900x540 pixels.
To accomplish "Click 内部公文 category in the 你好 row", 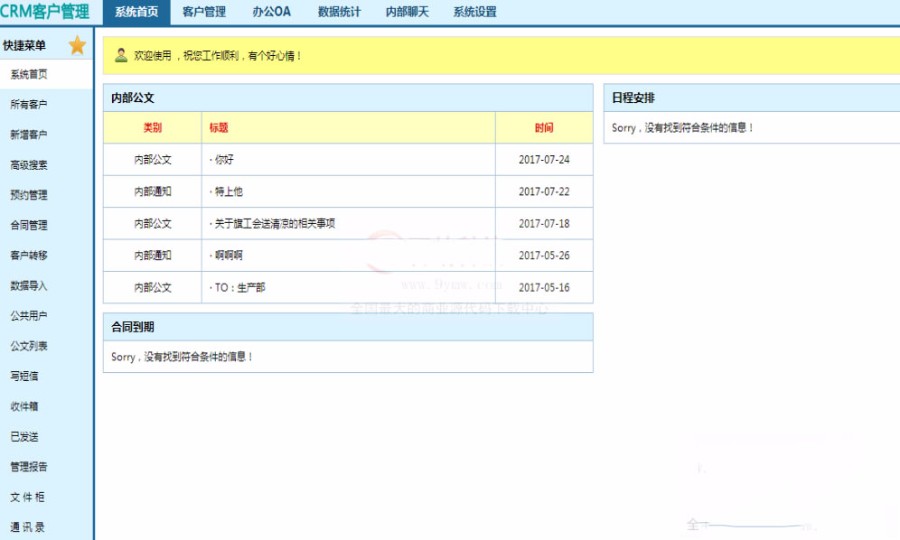I will tap(153, 160).
